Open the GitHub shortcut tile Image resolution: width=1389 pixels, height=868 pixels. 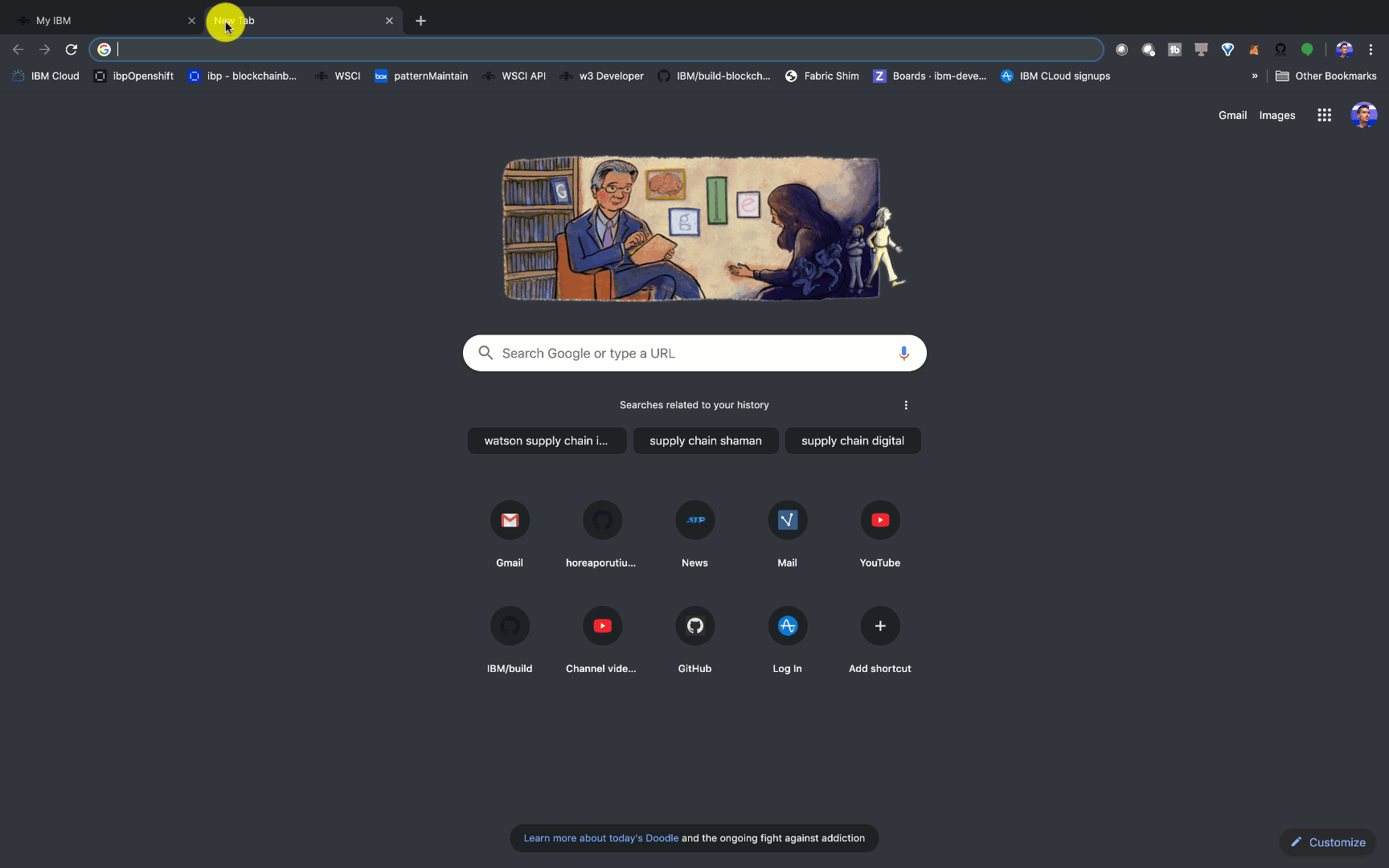coord(695,639)
